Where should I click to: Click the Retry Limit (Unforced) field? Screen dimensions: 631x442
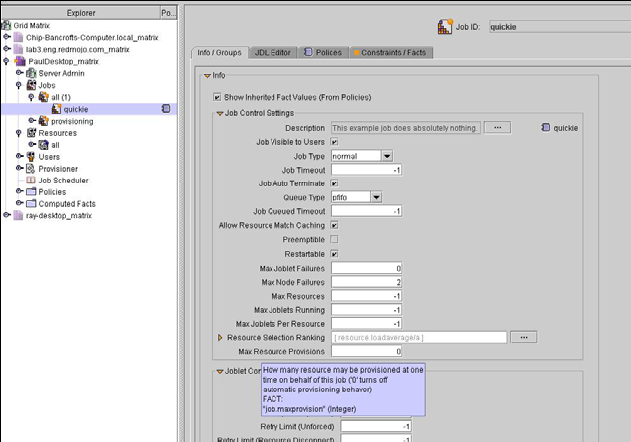376,426
